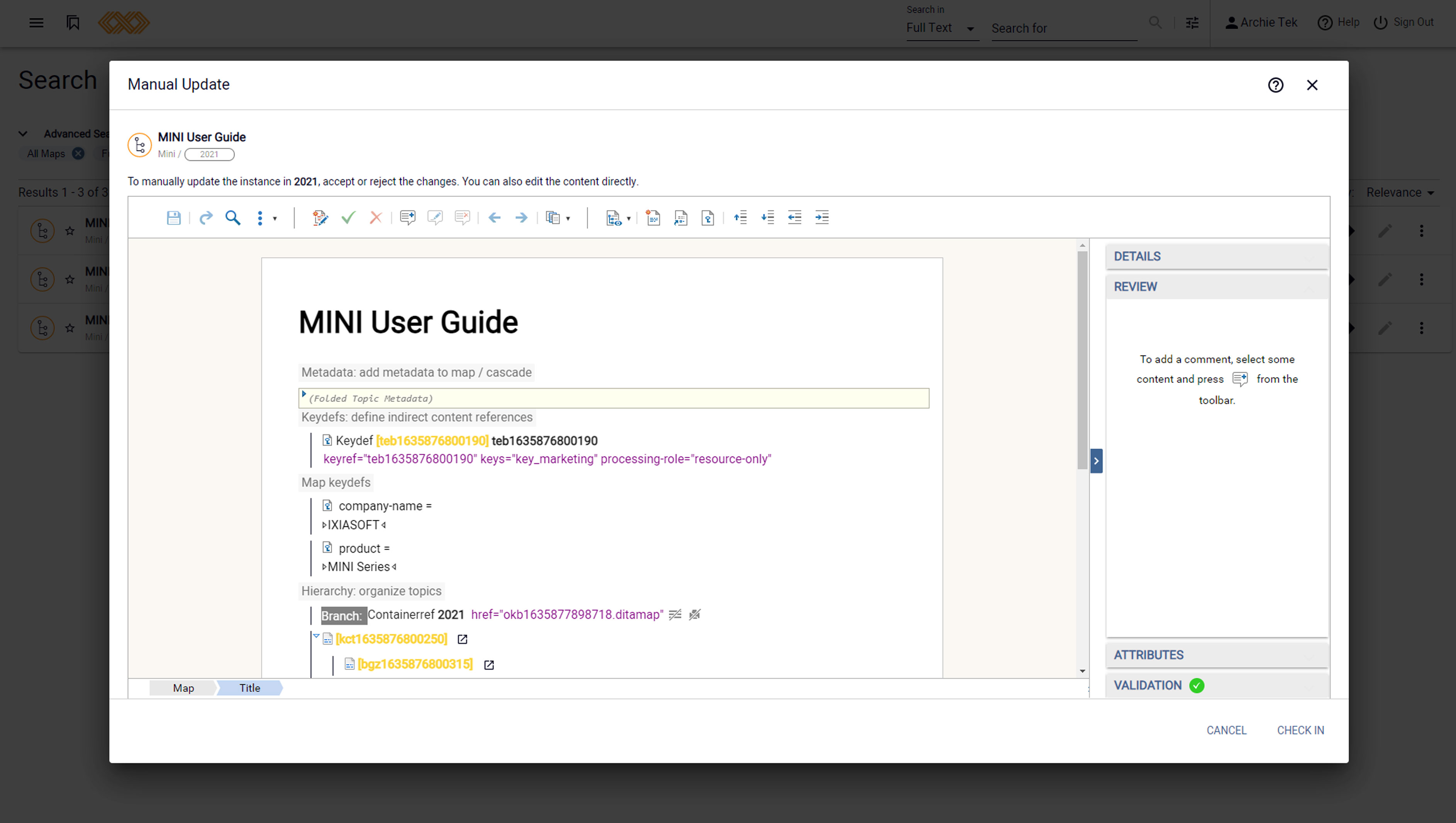The image size is (1456, 823).
Task: Expand the VALIDATION panel
Action: 1216,686
